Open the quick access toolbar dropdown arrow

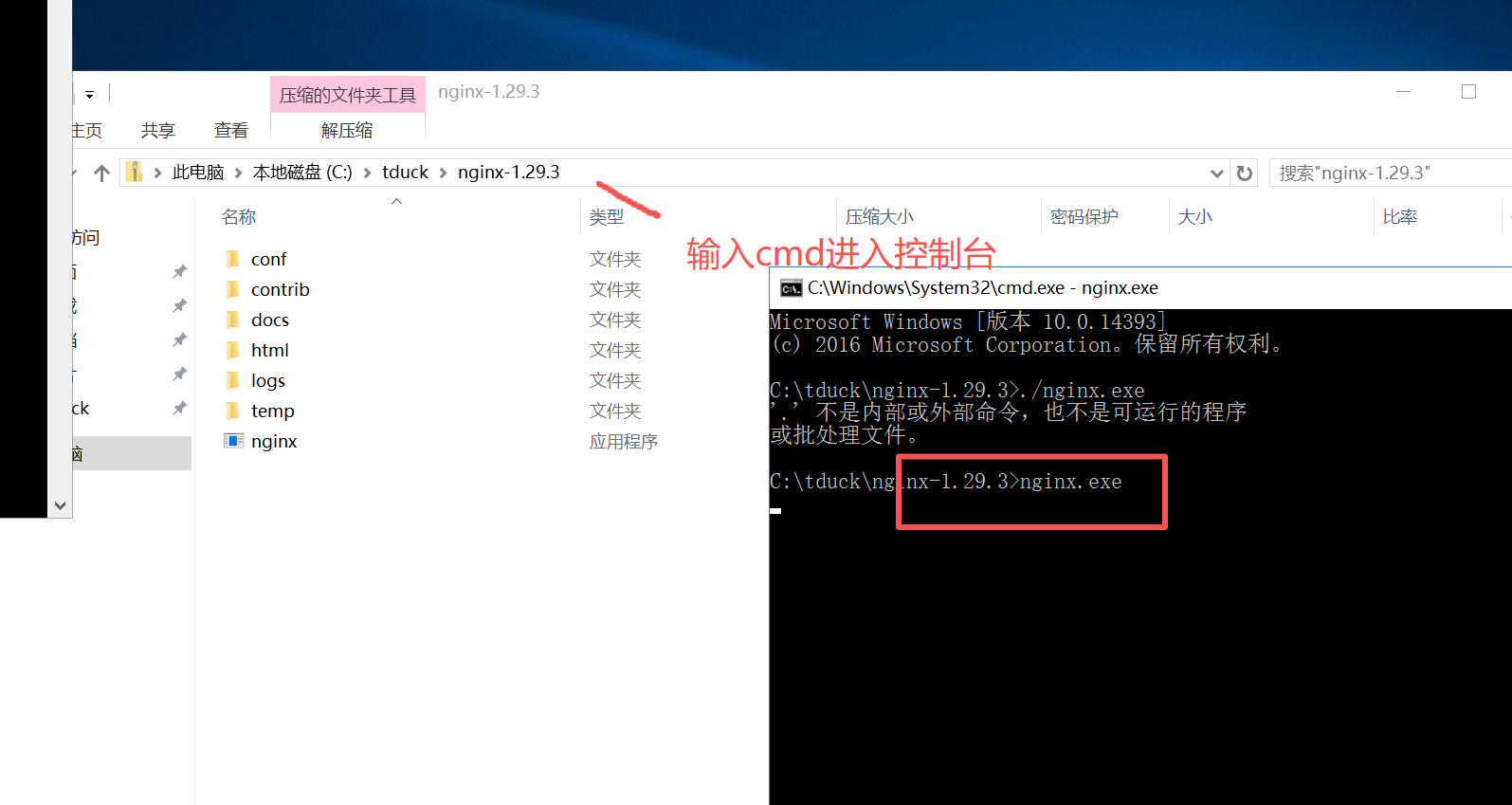[89, 95]
